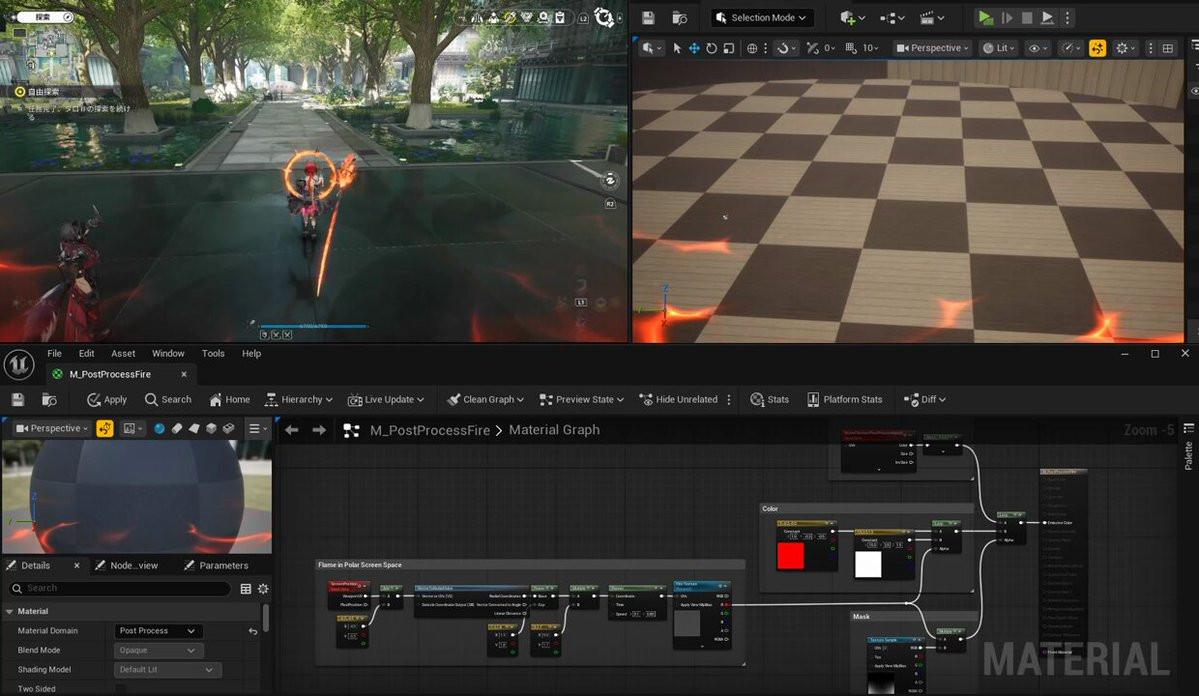Navigate forward in material graph
1199x696 pixels.
(319, 430)
